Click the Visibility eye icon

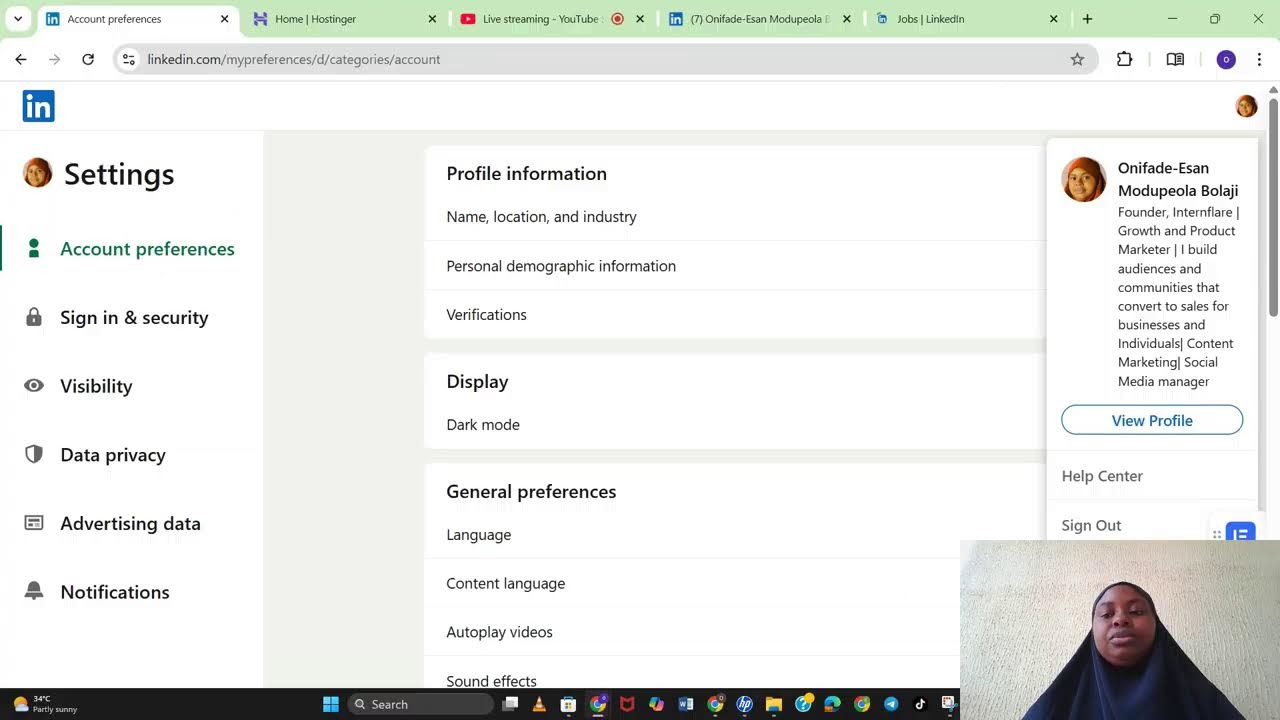pyautogui.click(x=34, y=386)
